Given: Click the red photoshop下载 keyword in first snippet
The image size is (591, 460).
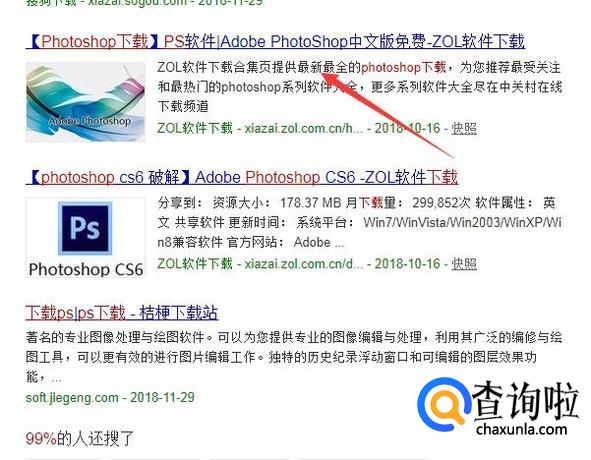Looking at the screenshot, I should (404, 67).
